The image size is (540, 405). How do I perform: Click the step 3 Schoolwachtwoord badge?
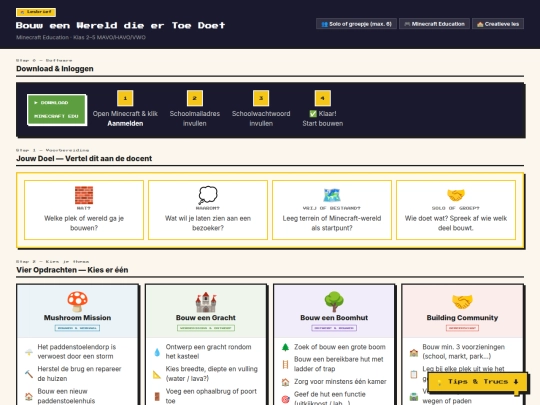coord(261,98)
